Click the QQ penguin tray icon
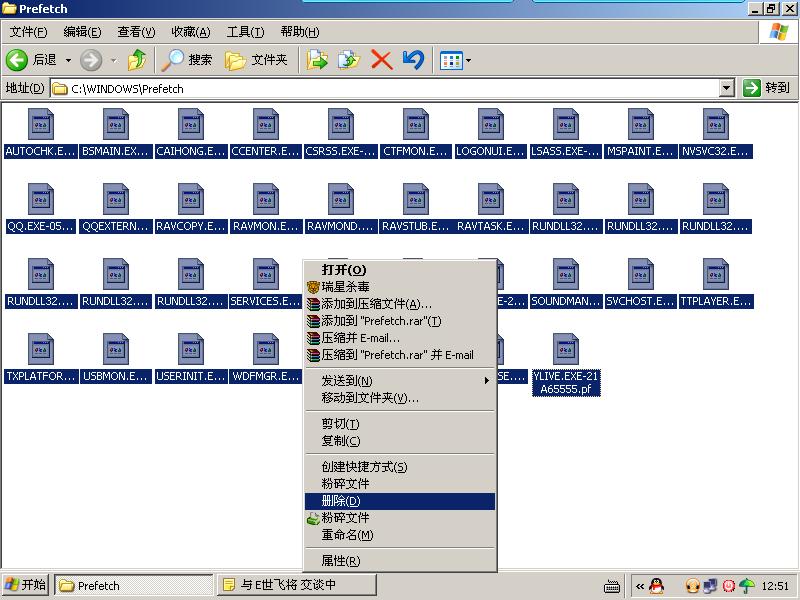This screenshot has width=800, height=600. [x=656, y=585]
